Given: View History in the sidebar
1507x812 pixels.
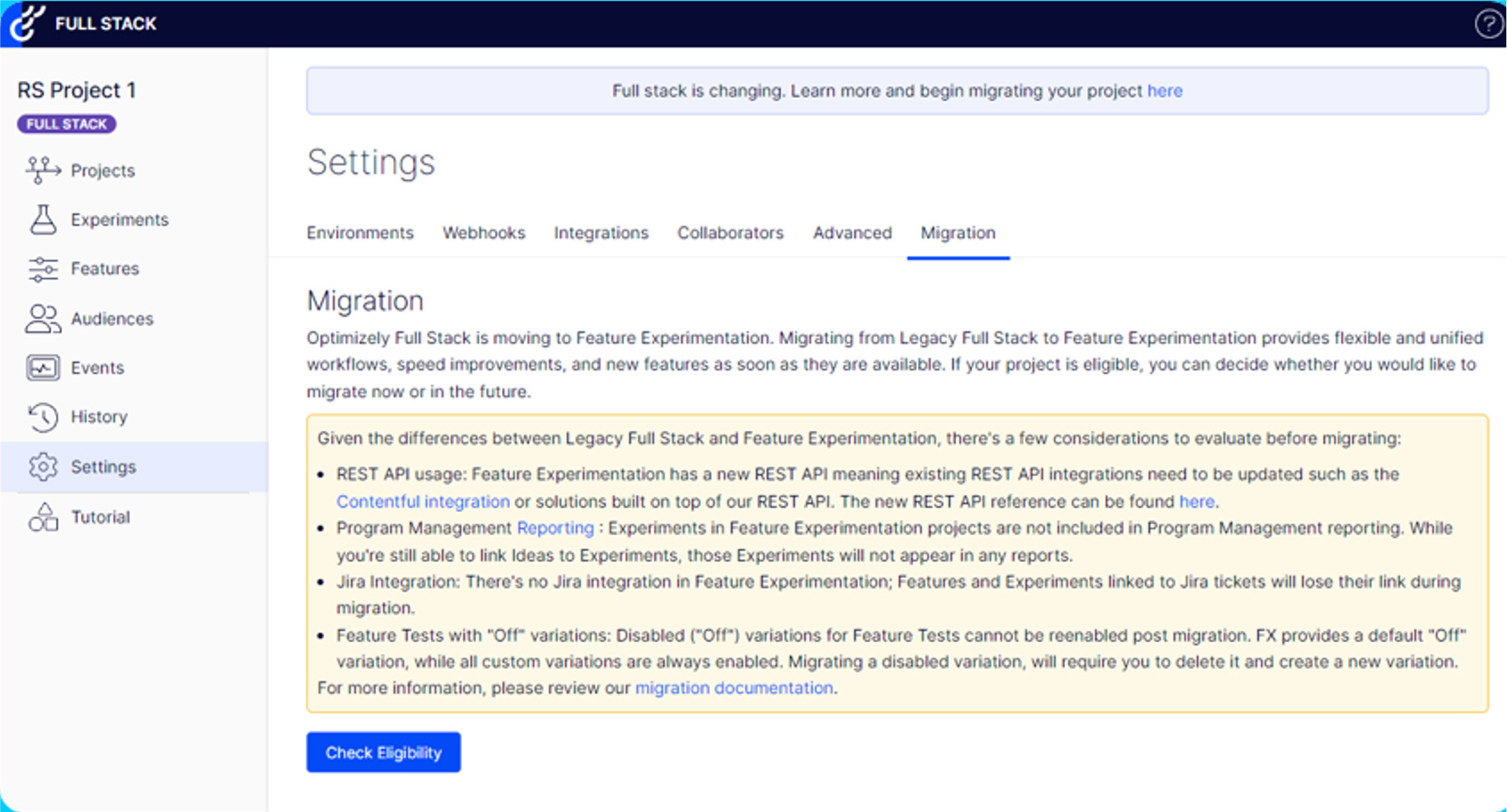Looking at the screenshot, I should click(100, 417).
